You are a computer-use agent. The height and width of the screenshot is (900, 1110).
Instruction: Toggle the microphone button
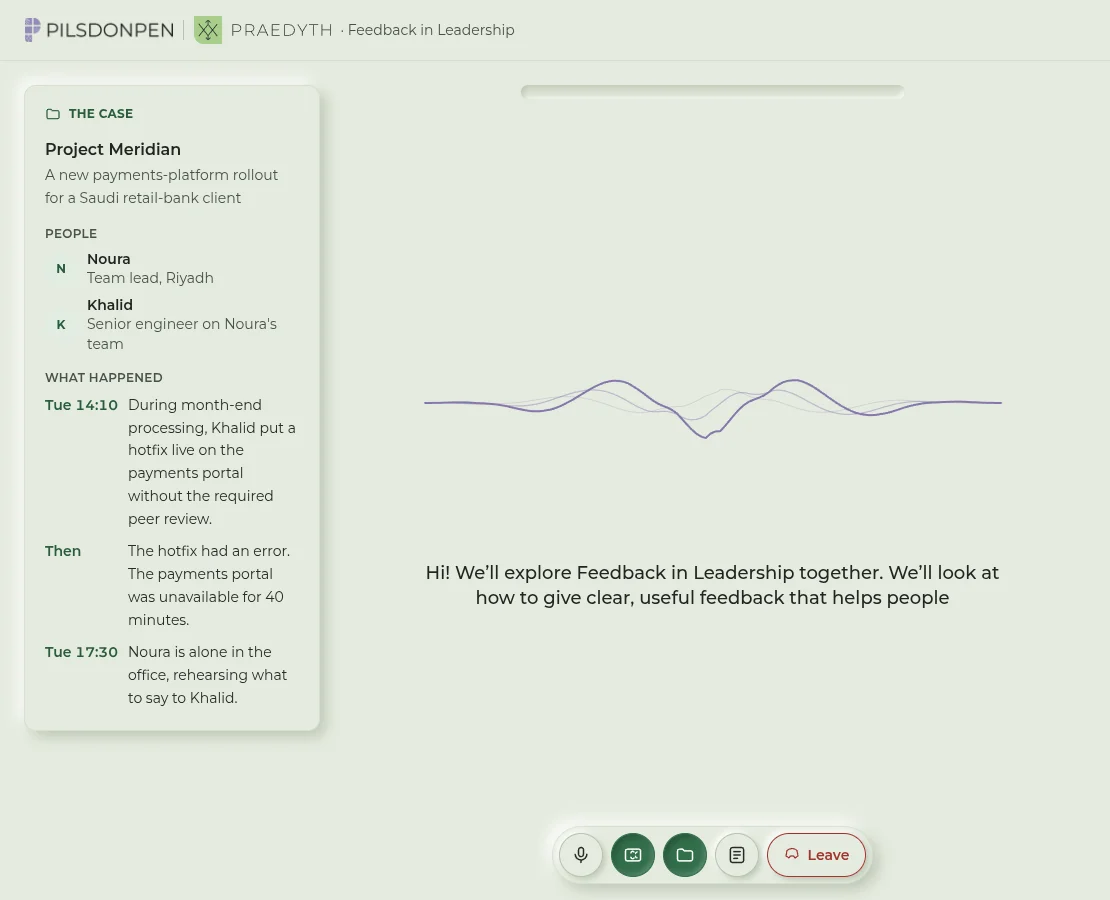click(x=580, y=855)
